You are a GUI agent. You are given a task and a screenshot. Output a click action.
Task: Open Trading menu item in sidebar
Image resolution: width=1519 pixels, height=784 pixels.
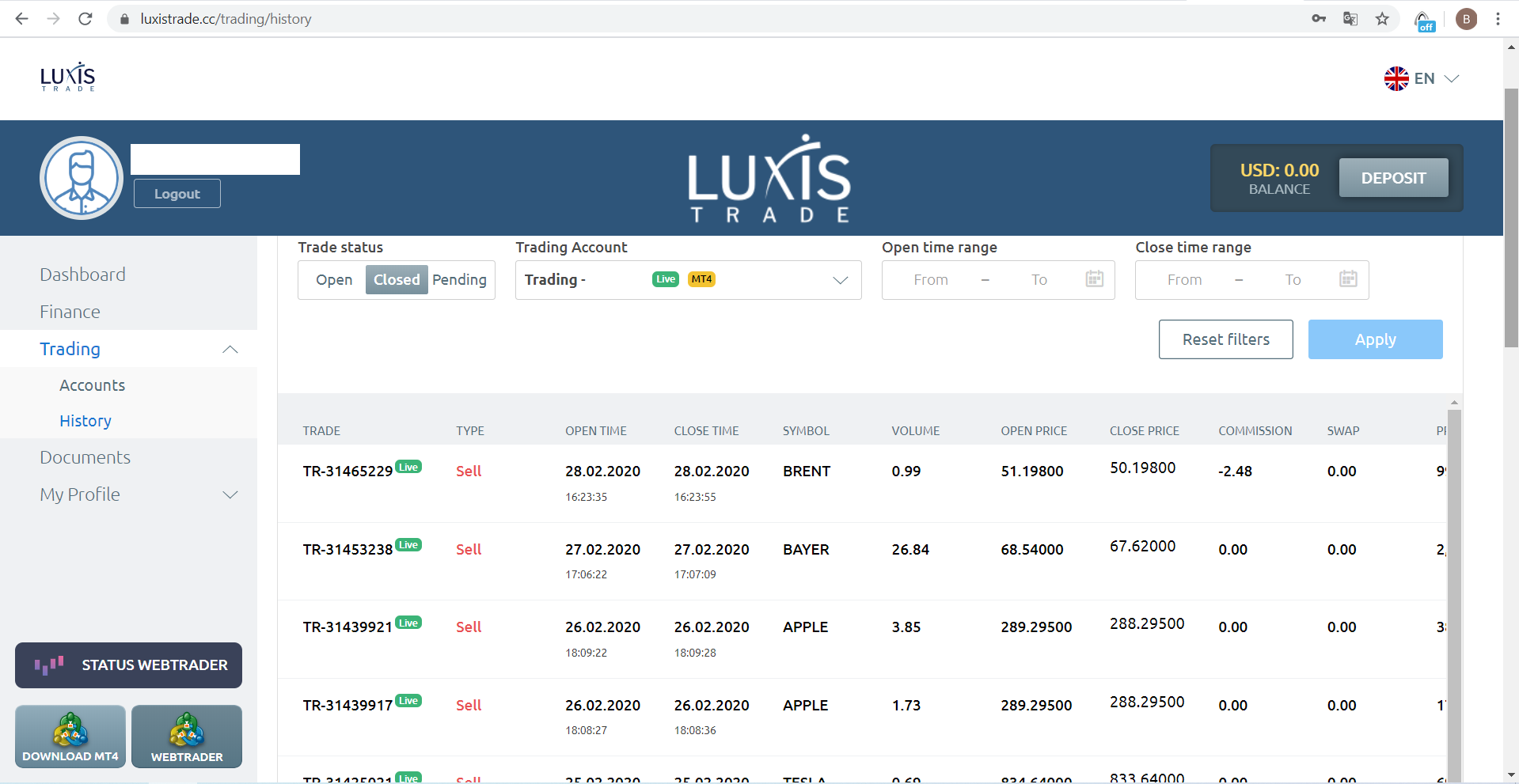point(70,349)
